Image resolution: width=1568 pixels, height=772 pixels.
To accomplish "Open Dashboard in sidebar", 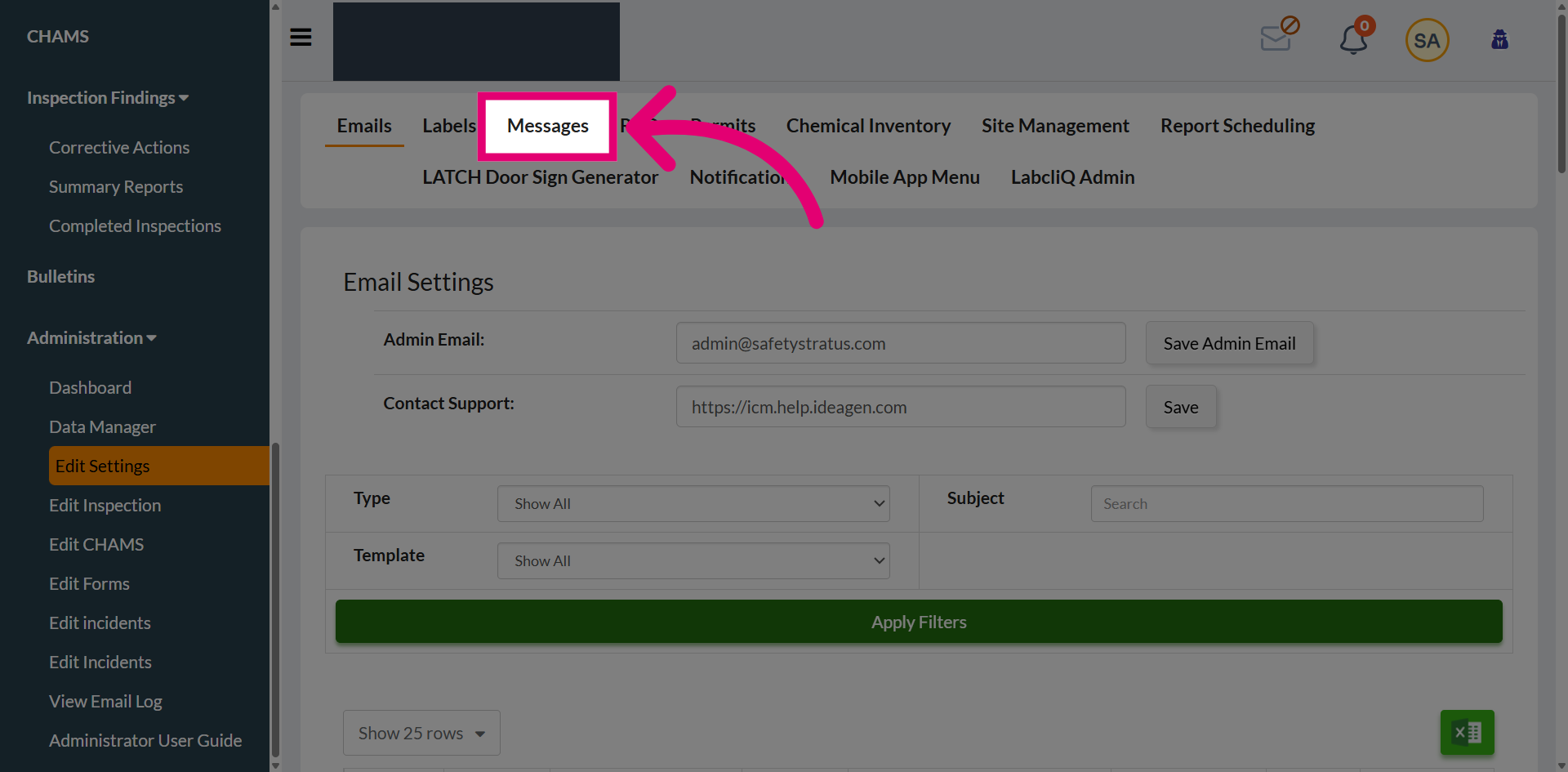I will pyautogui.click(x=90, y=387).
